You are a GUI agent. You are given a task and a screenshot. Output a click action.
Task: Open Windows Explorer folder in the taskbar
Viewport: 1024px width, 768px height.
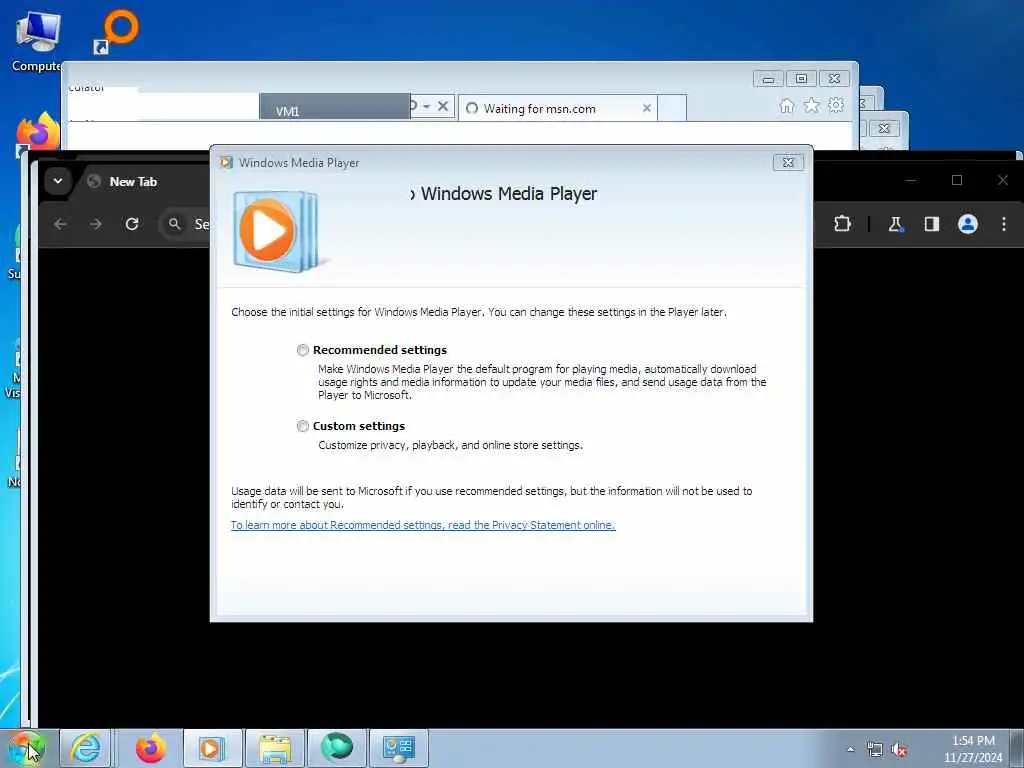coord(275,748)
